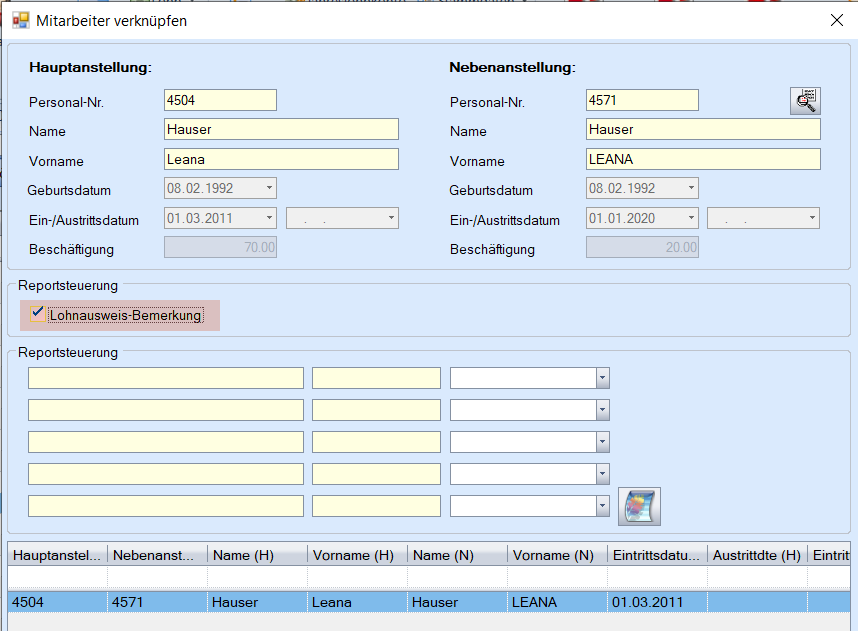Screen dimensions: 858x631
Task: Expand the third Reportsteuerung row dropdown
Action: click(602, 442)
